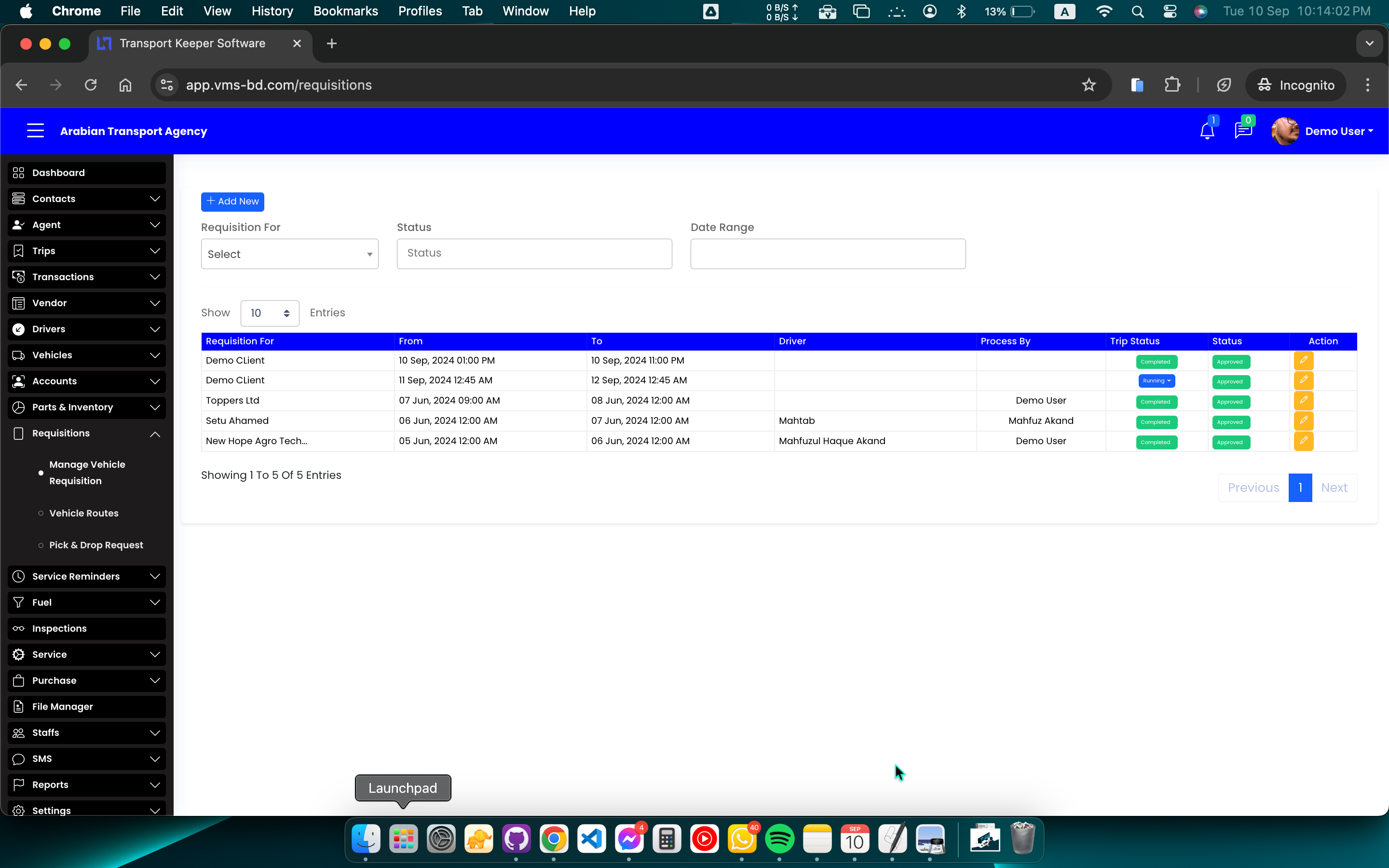Bookmark this page with star icon
Image resolution: width=1389 pixels, height=868 pixels.
[1088, 85]
